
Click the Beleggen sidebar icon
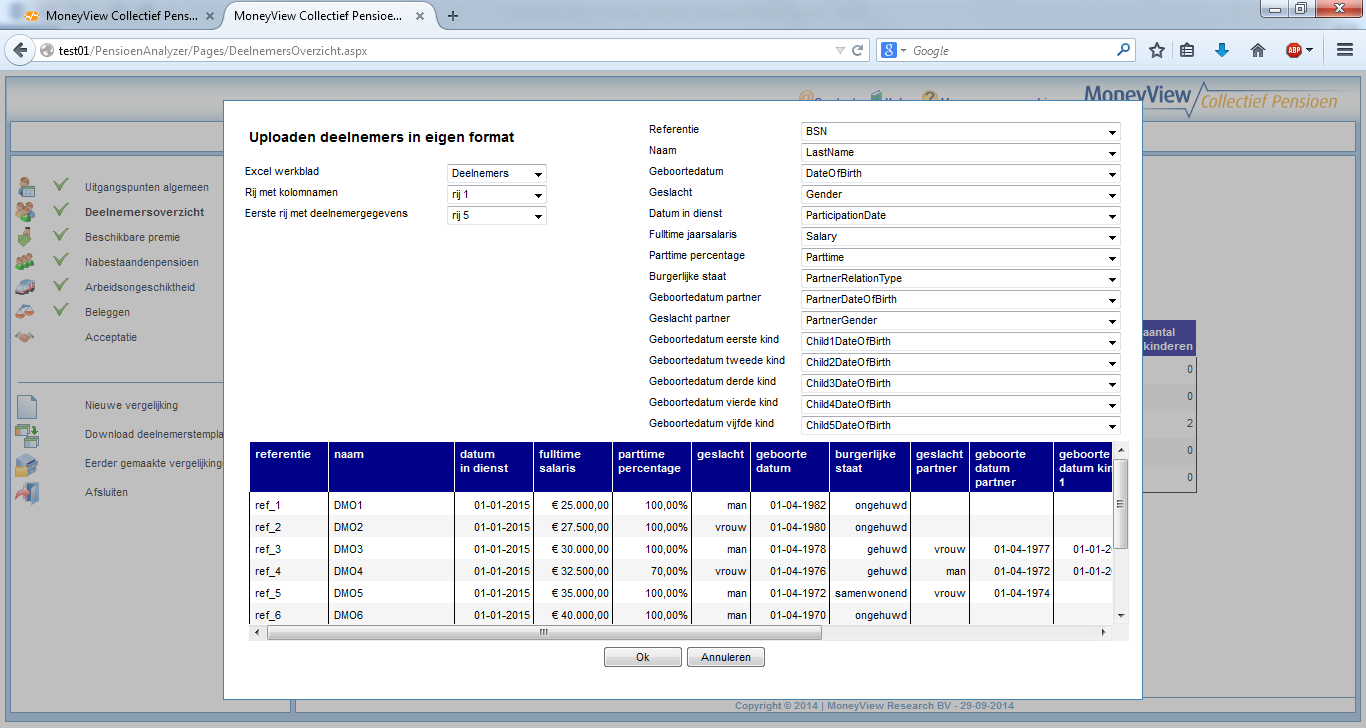[x=27, y=312]
